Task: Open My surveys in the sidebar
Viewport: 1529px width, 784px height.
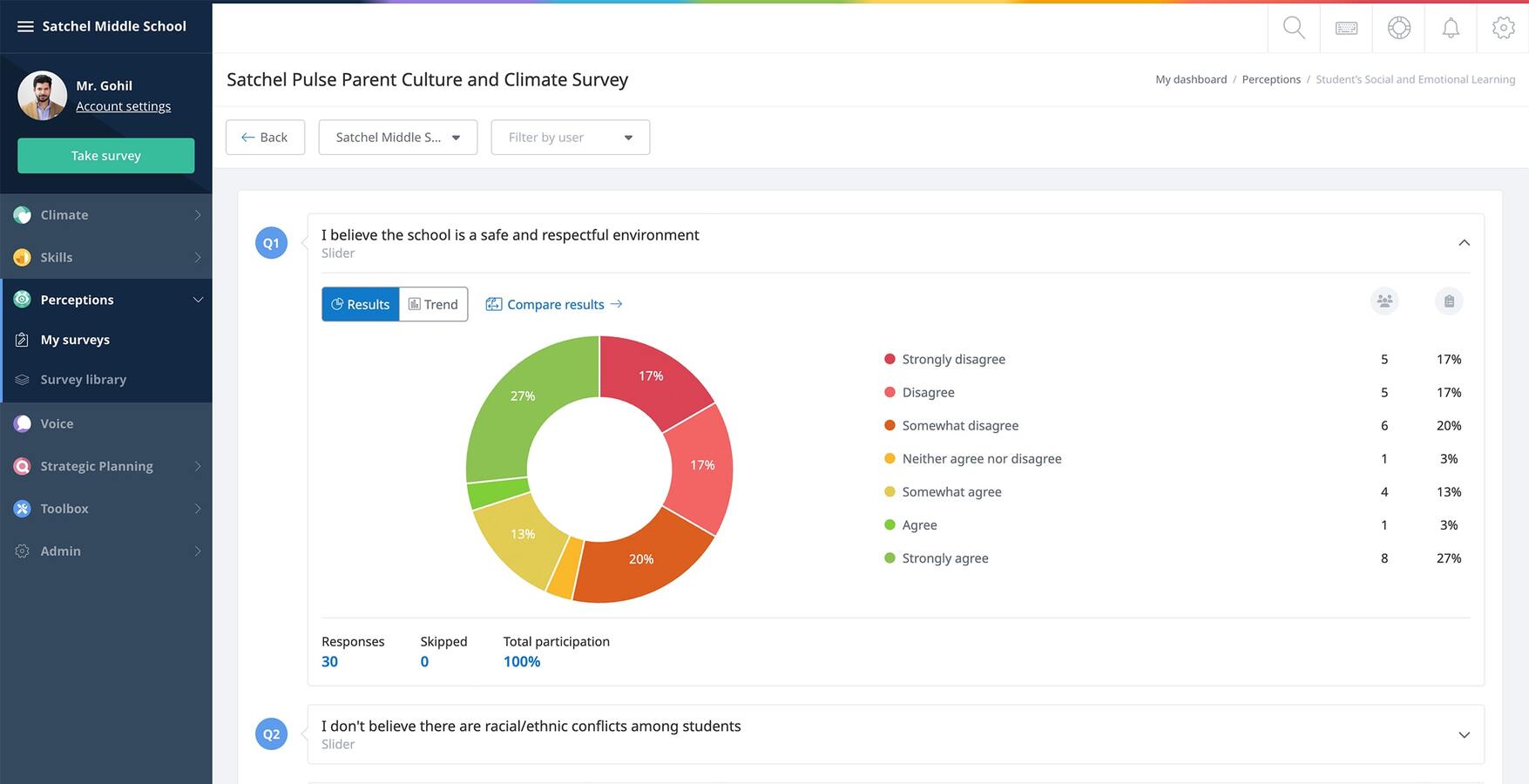Action: 75,340
